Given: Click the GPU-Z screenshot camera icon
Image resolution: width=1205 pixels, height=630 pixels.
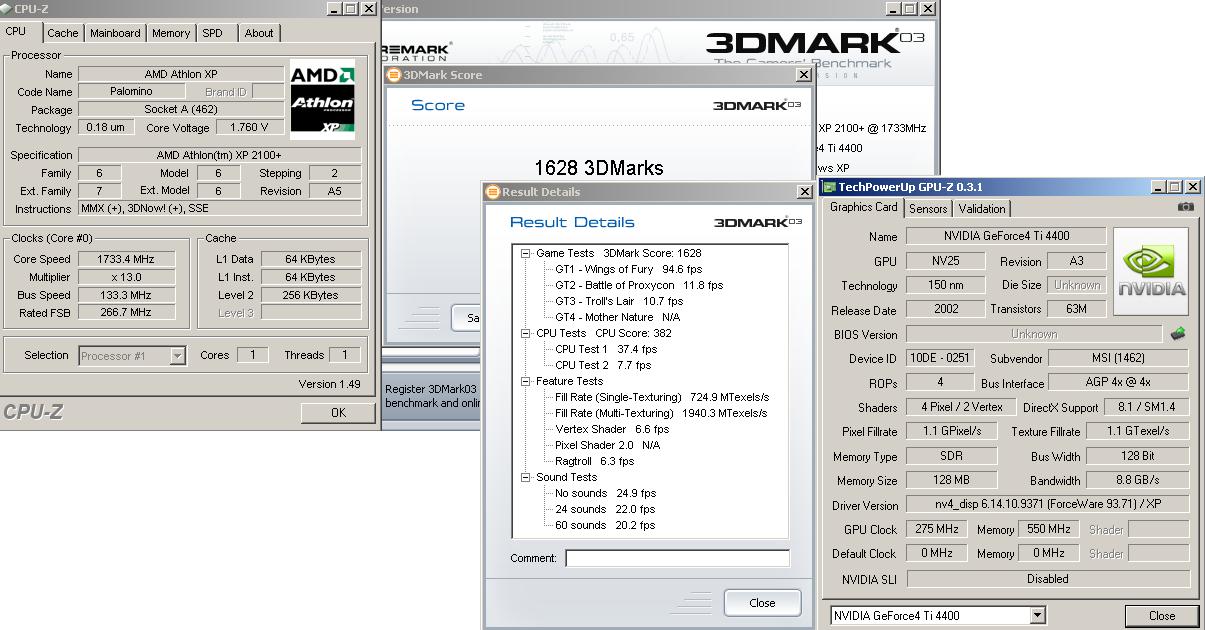Looking at the screenshot, I should click(1185, 207).
